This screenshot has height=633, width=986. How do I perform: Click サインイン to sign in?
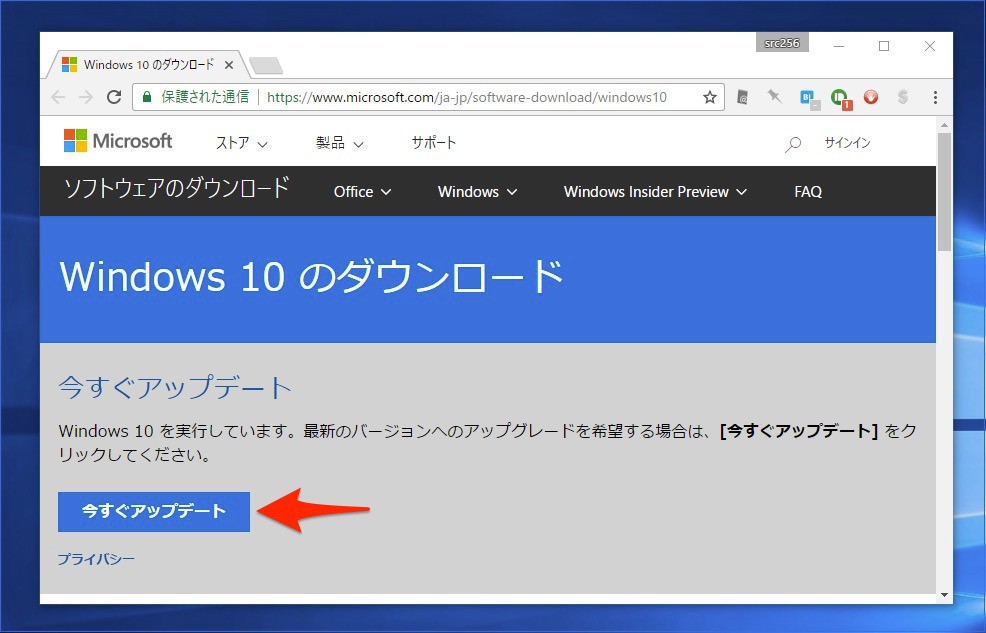[847, 143]
